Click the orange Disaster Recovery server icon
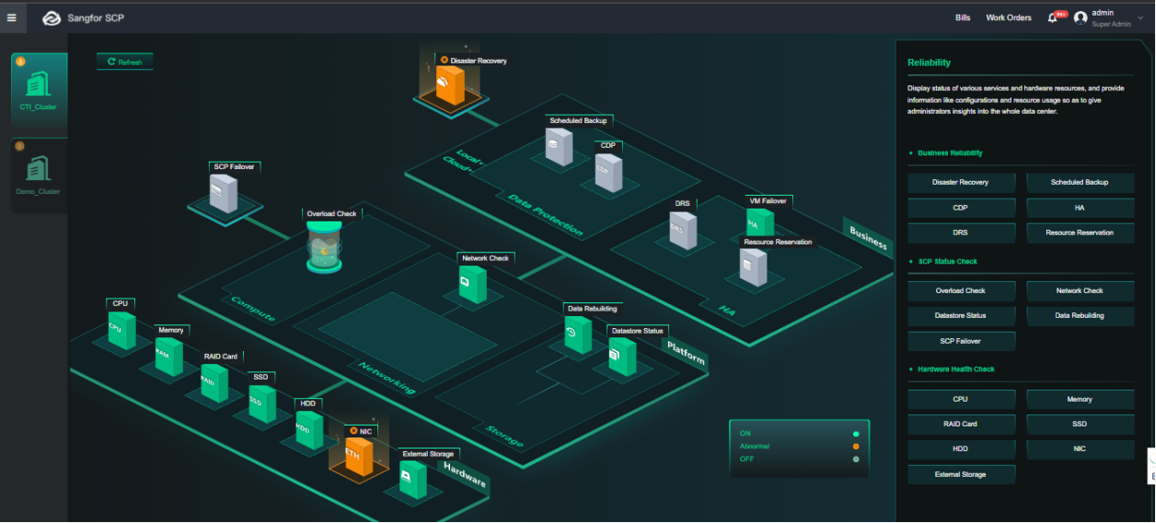 click(x=450, y=85)
